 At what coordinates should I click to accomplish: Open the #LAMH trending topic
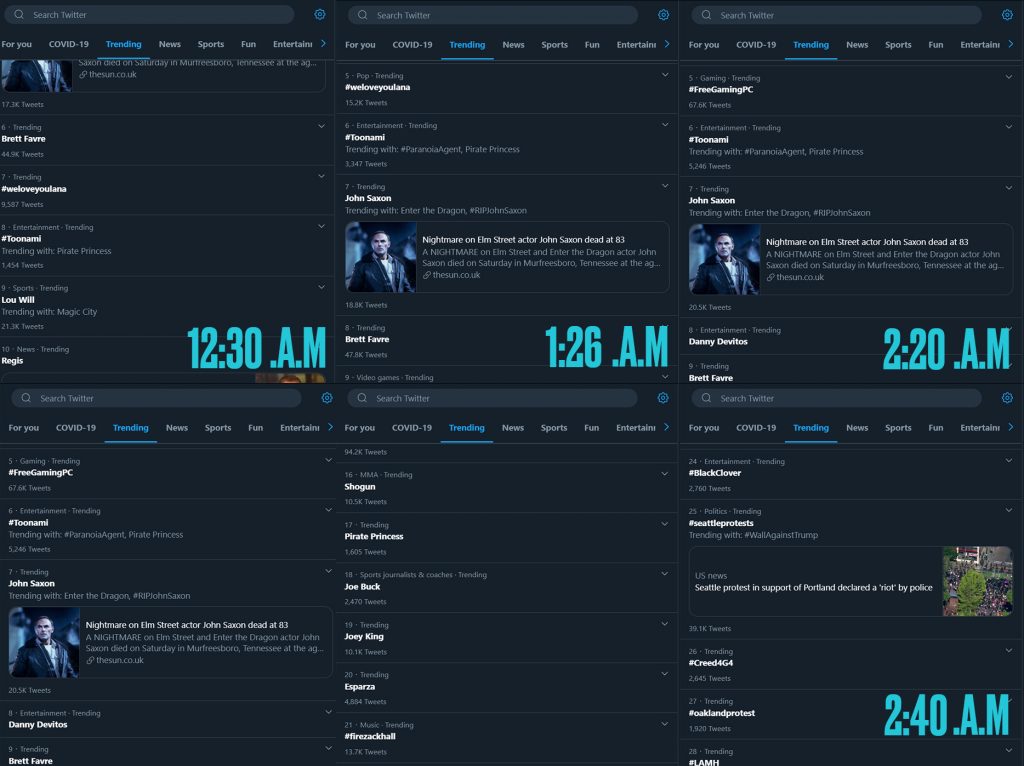(x=703, y=761)
